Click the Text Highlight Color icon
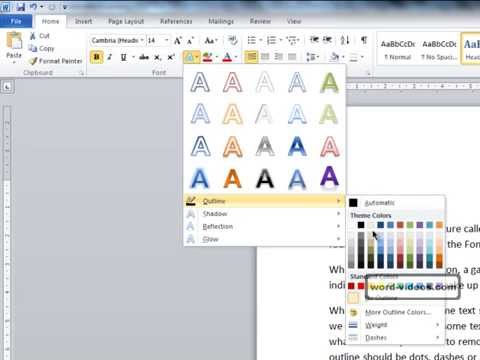The image size is (480, 360). 207,57
